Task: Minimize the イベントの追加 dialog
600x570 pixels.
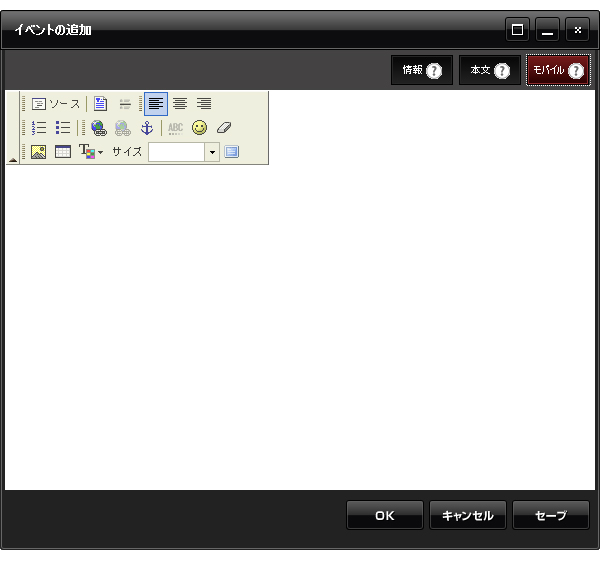Action: 547,29
